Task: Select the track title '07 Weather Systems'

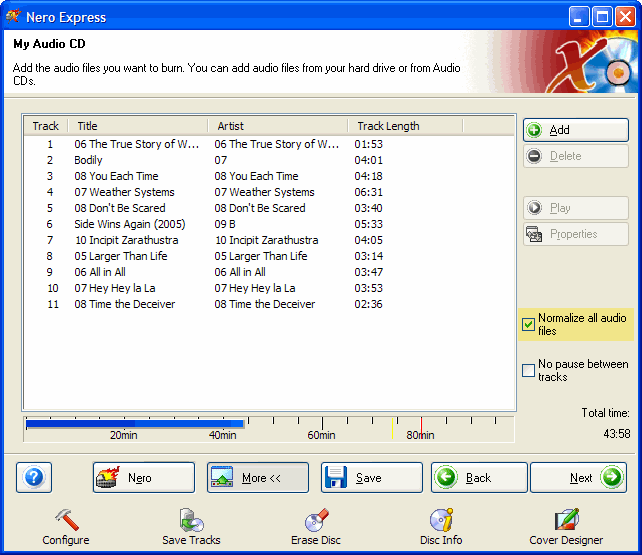Action: pos(124,192)
